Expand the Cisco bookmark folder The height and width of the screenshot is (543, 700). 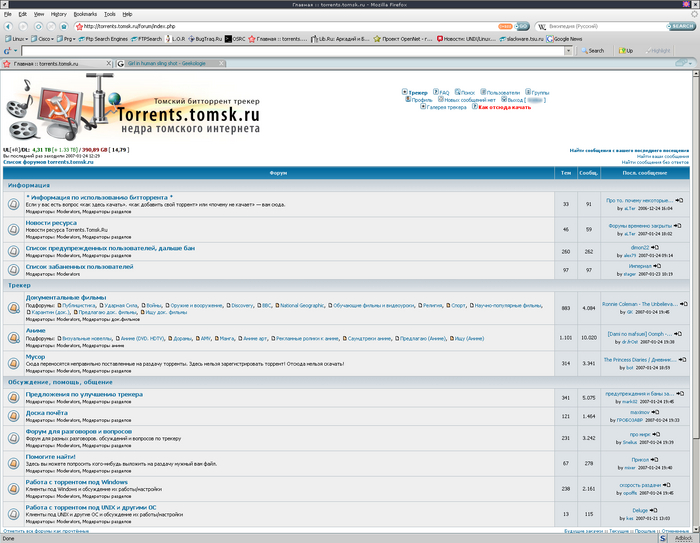(42, 39)
